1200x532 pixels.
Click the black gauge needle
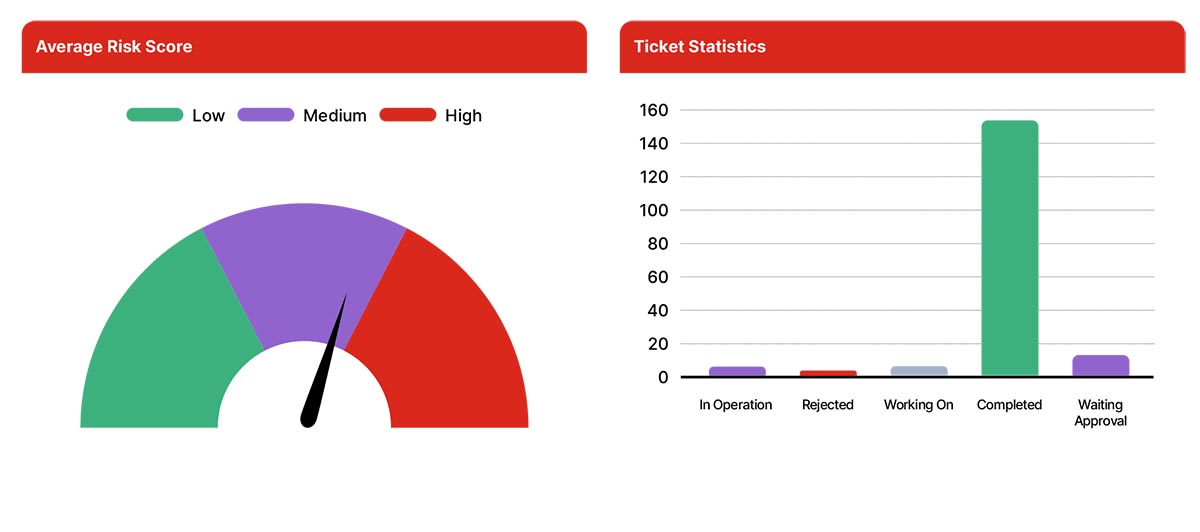pos(325,370)
